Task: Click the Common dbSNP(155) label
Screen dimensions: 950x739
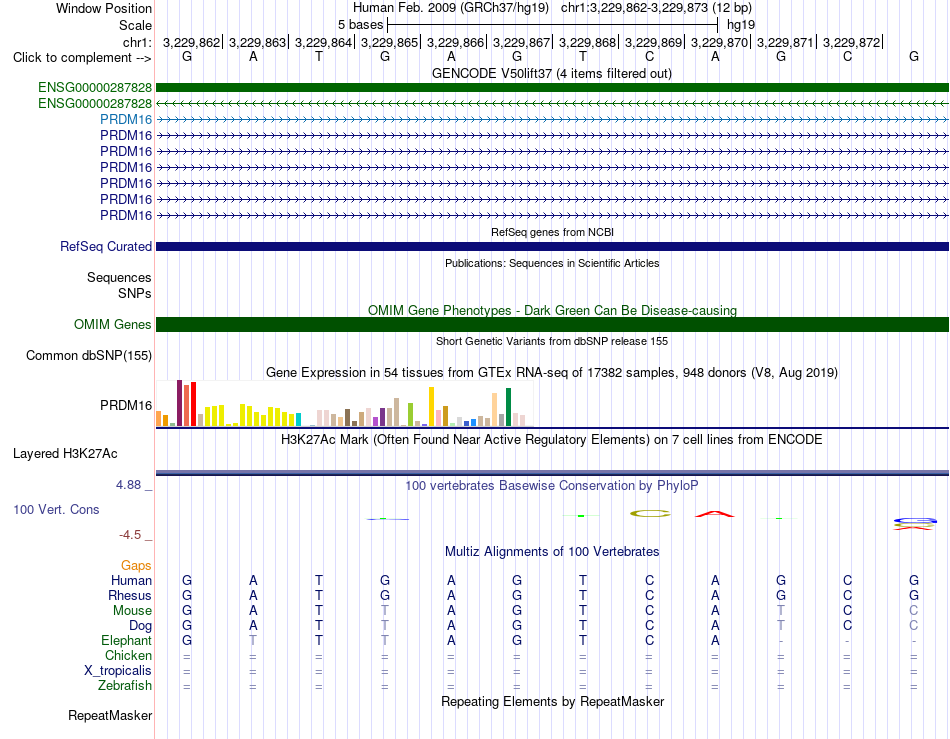Action: coord(89,356)
